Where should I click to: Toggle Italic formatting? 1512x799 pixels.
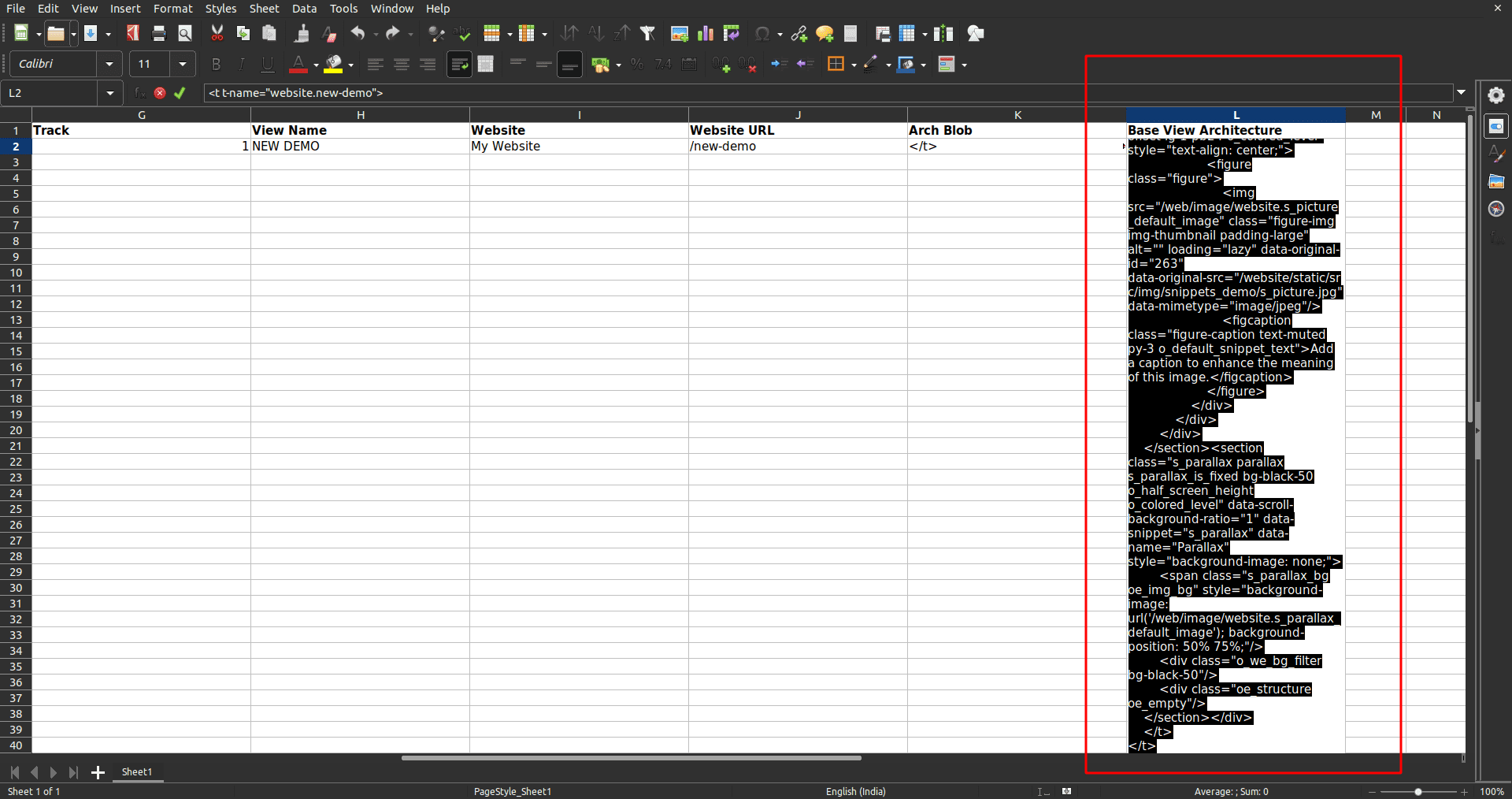[242, 64]
